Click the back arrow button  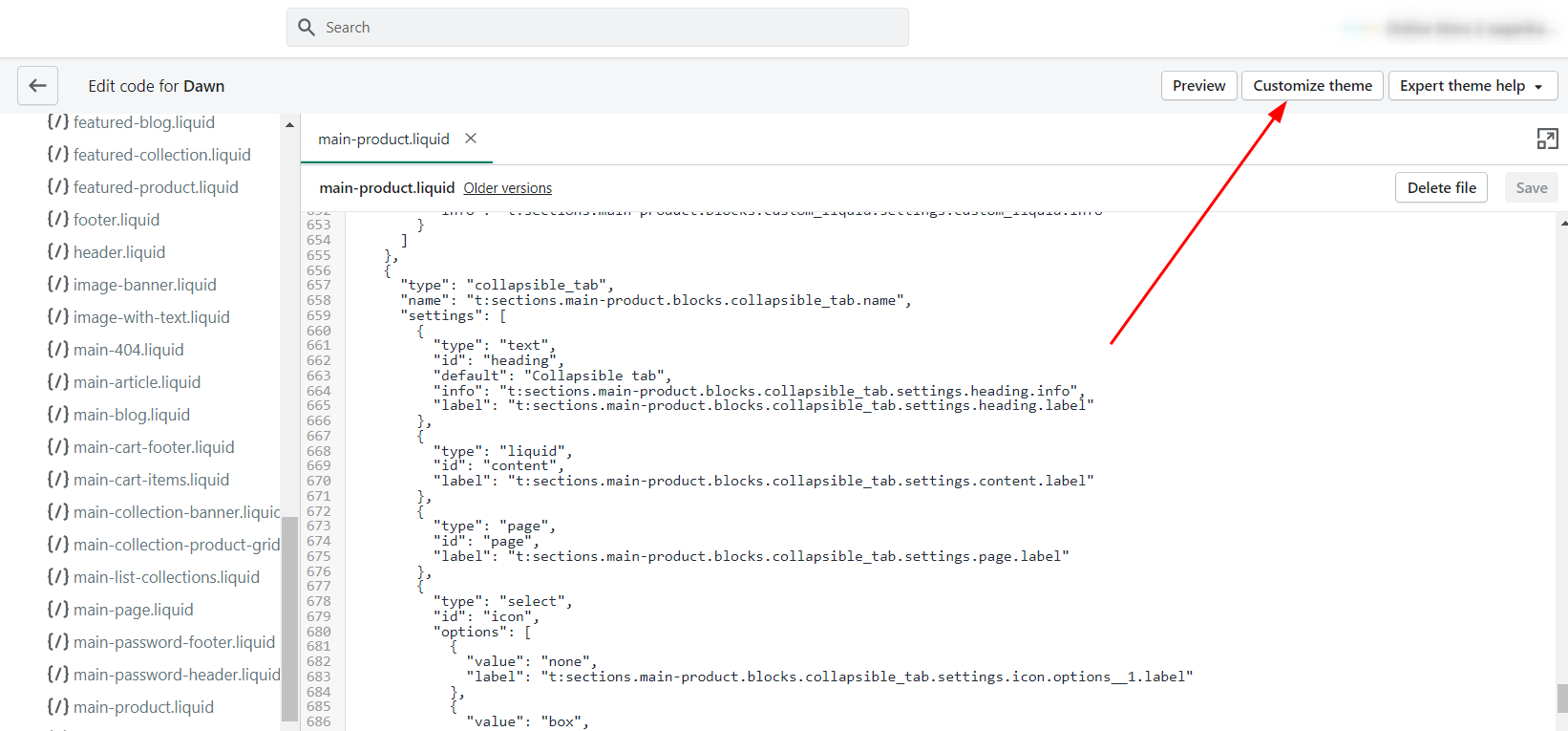click(x=37, y=86)
